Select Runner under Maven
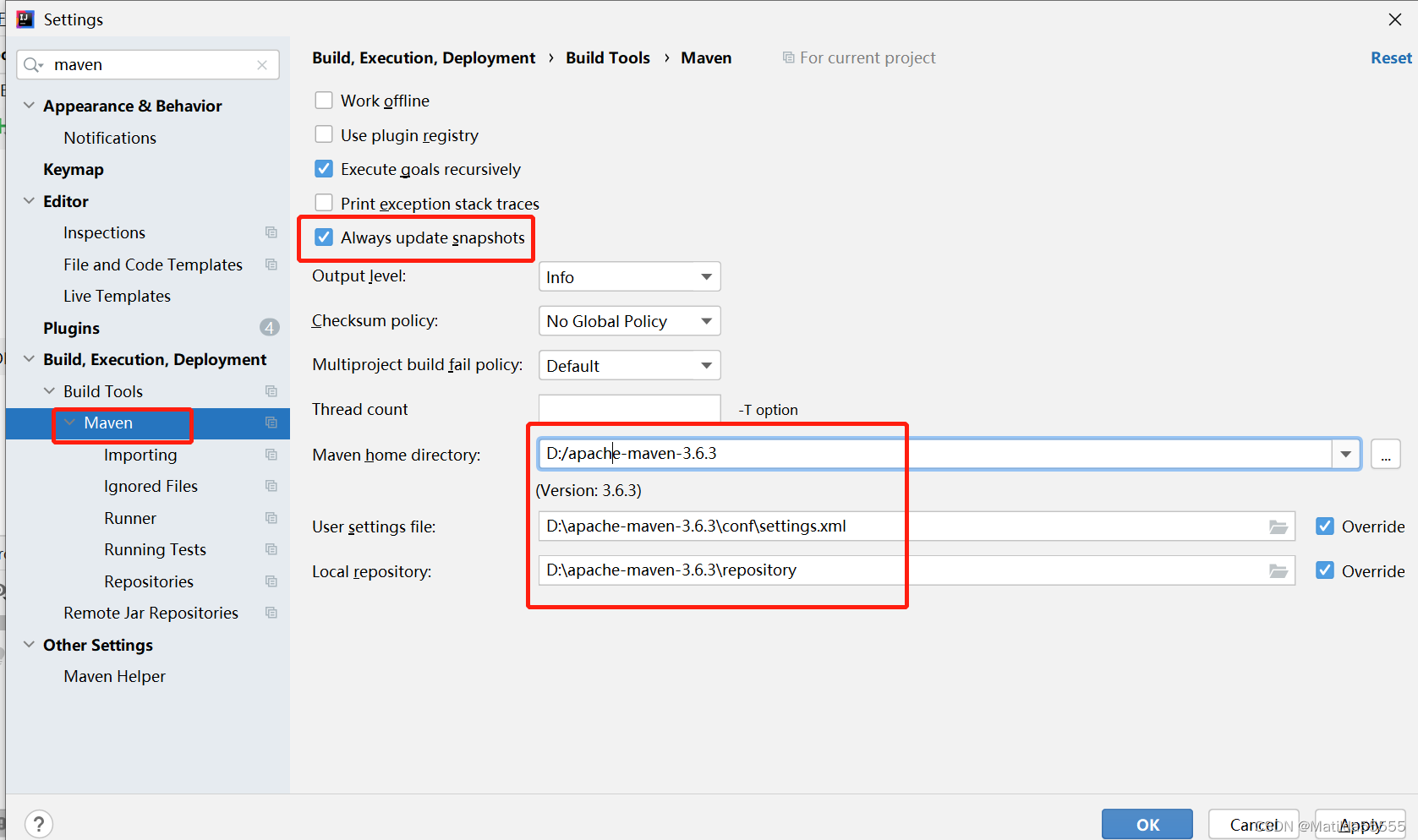The width and height of the screenshot is (1418, 840). click(x=130, y=518)
